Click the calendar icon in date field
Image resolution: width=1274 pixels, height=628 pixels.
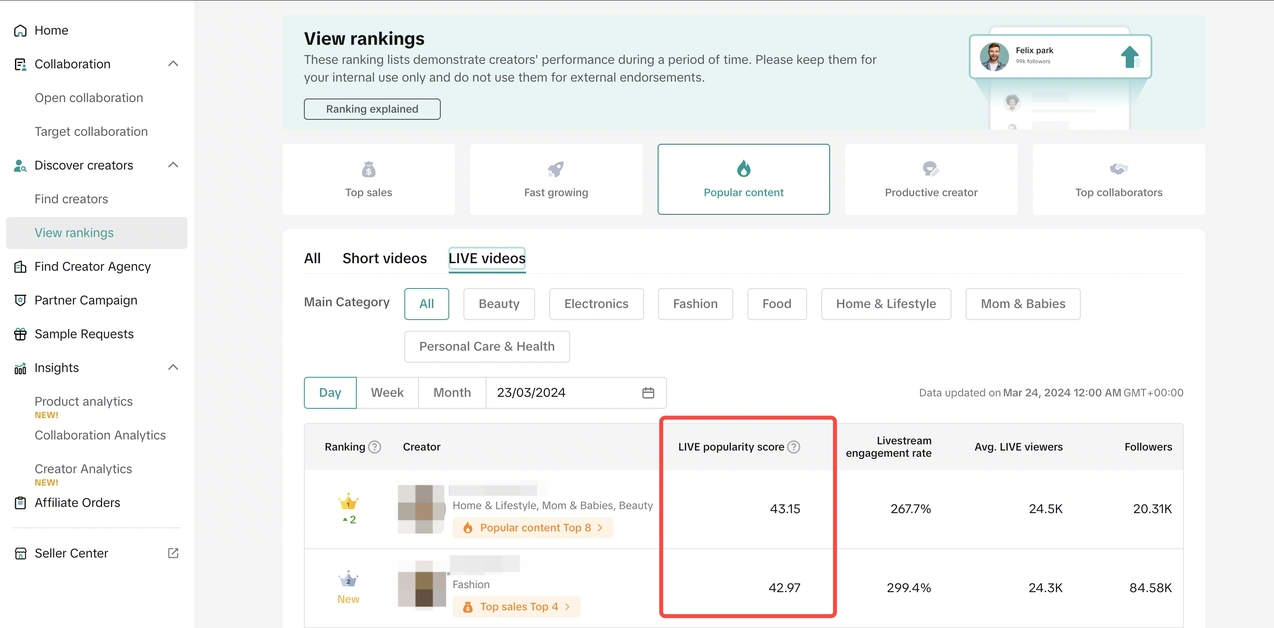(648, 393)
